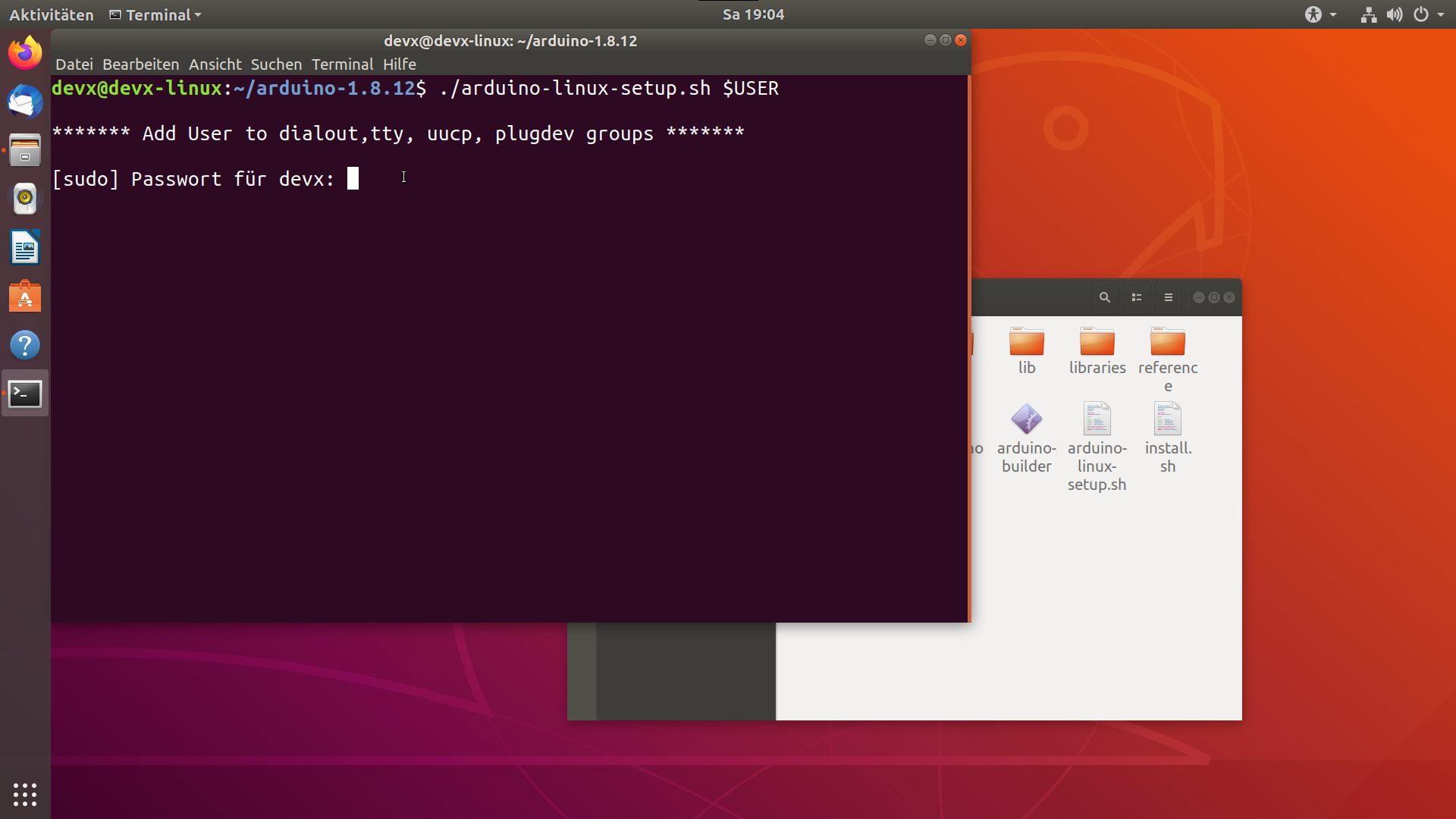Open the Suchen menu
Screen dimensions: 1456x819
(x=276, y=64)
